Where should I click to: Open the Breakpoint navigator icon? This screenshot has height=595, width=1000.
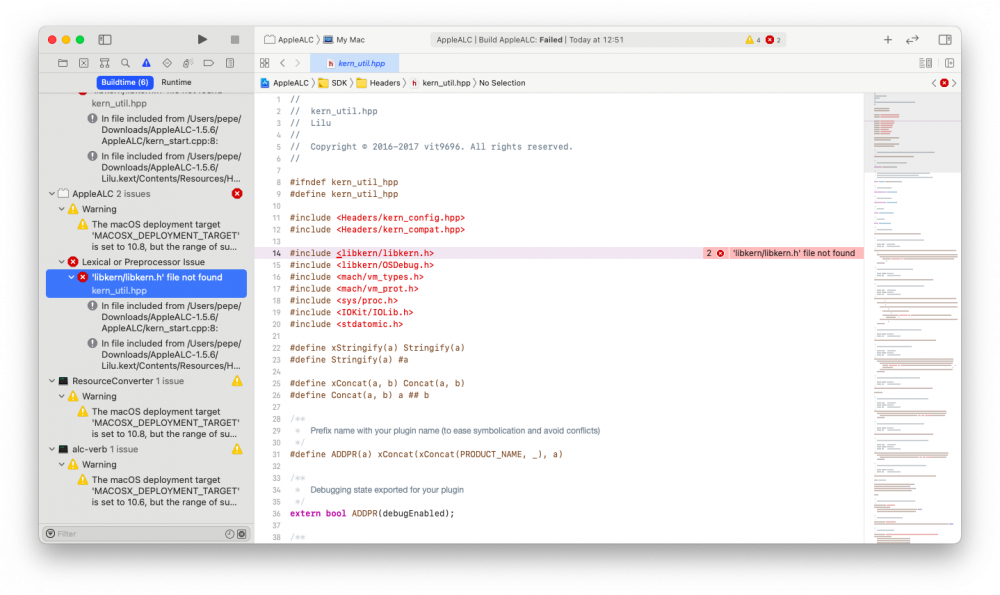tap(209, 63)
